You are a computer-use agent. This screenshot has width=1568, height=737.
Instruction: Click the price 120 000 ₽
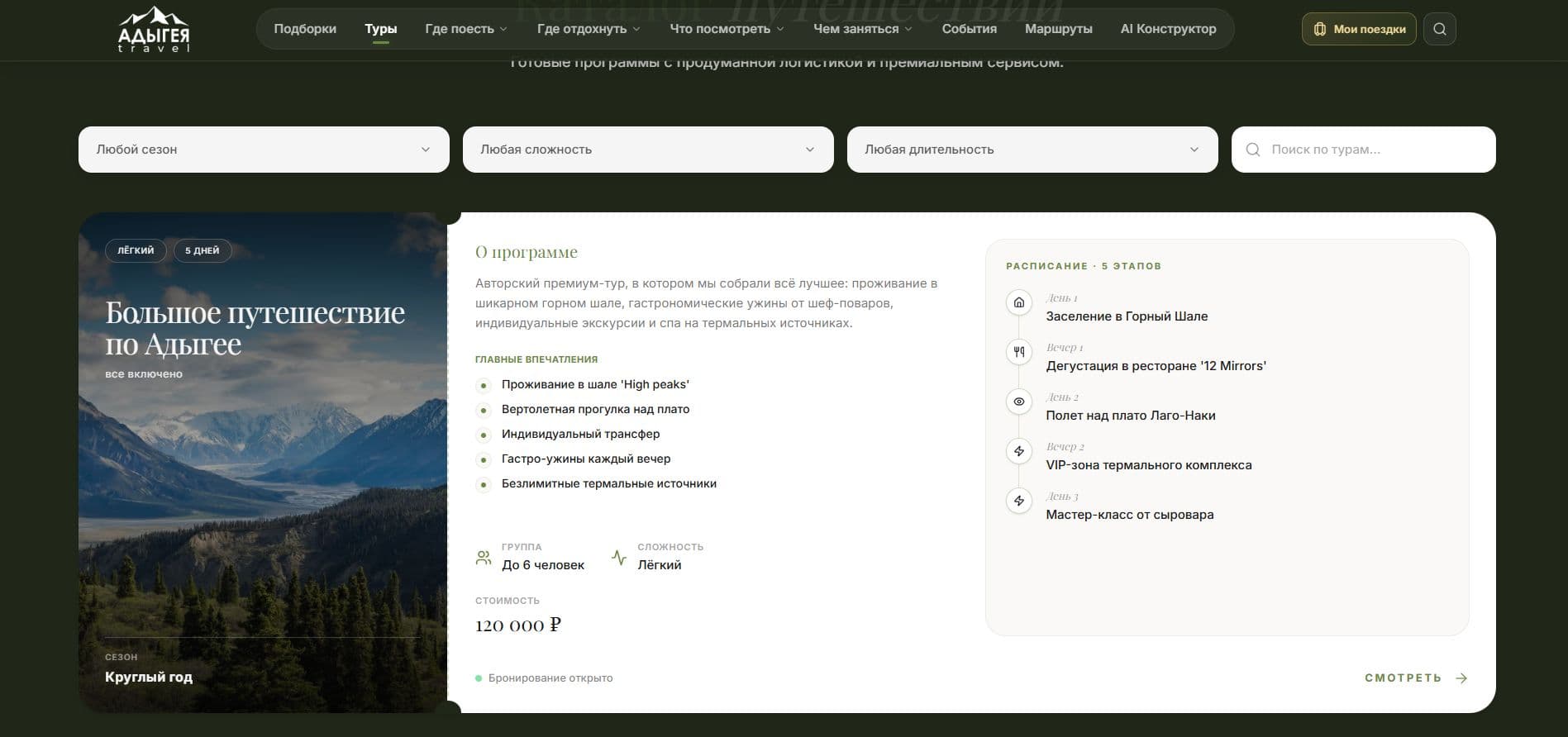pos(518,625)
